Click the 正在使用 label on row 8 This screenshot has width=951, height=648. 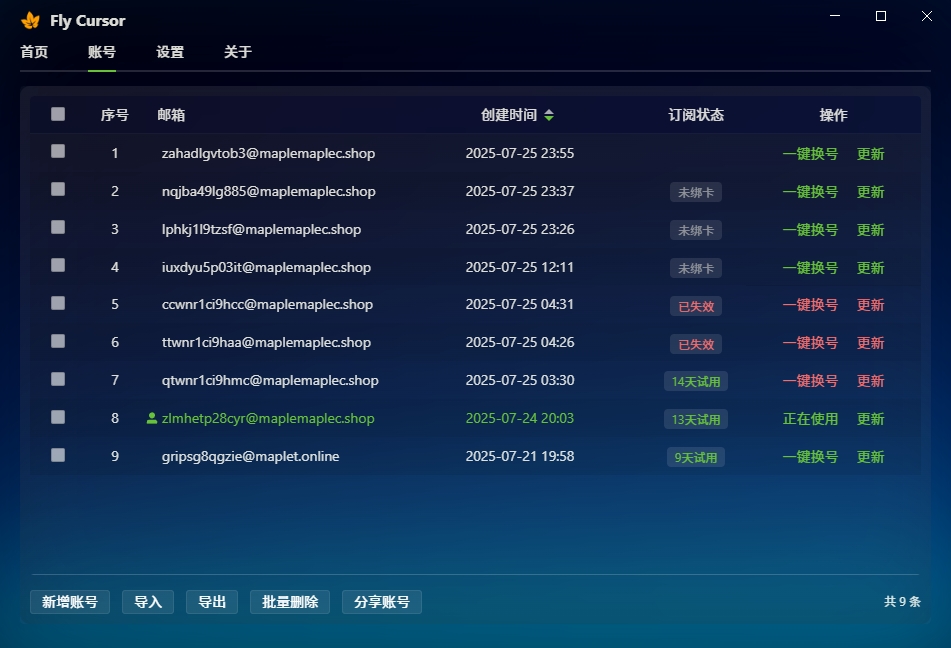pos(810,419)
